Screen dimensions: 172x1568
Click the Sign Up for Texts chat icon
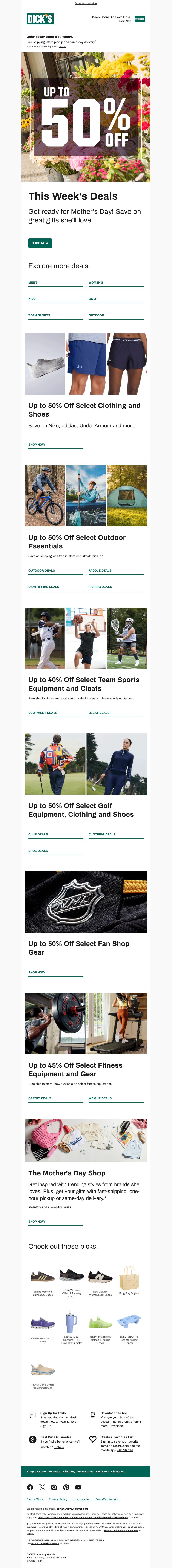(33, 1415)
